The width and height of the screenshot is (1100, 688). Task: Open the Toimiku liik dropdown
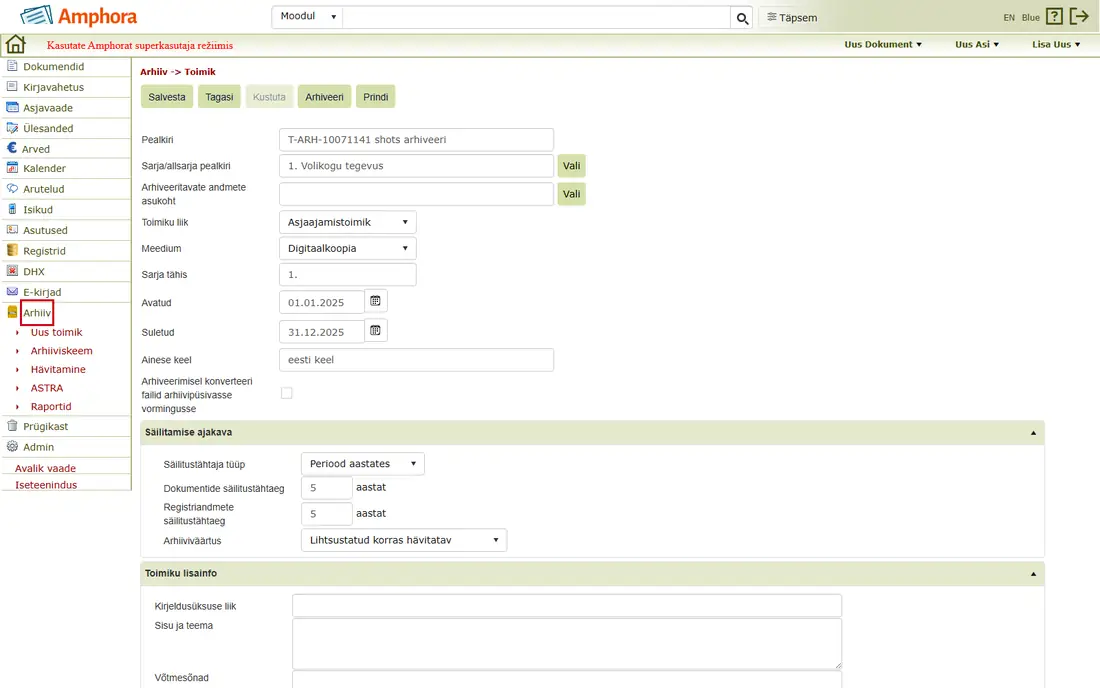pyautogui.click(x=347, y=222)
